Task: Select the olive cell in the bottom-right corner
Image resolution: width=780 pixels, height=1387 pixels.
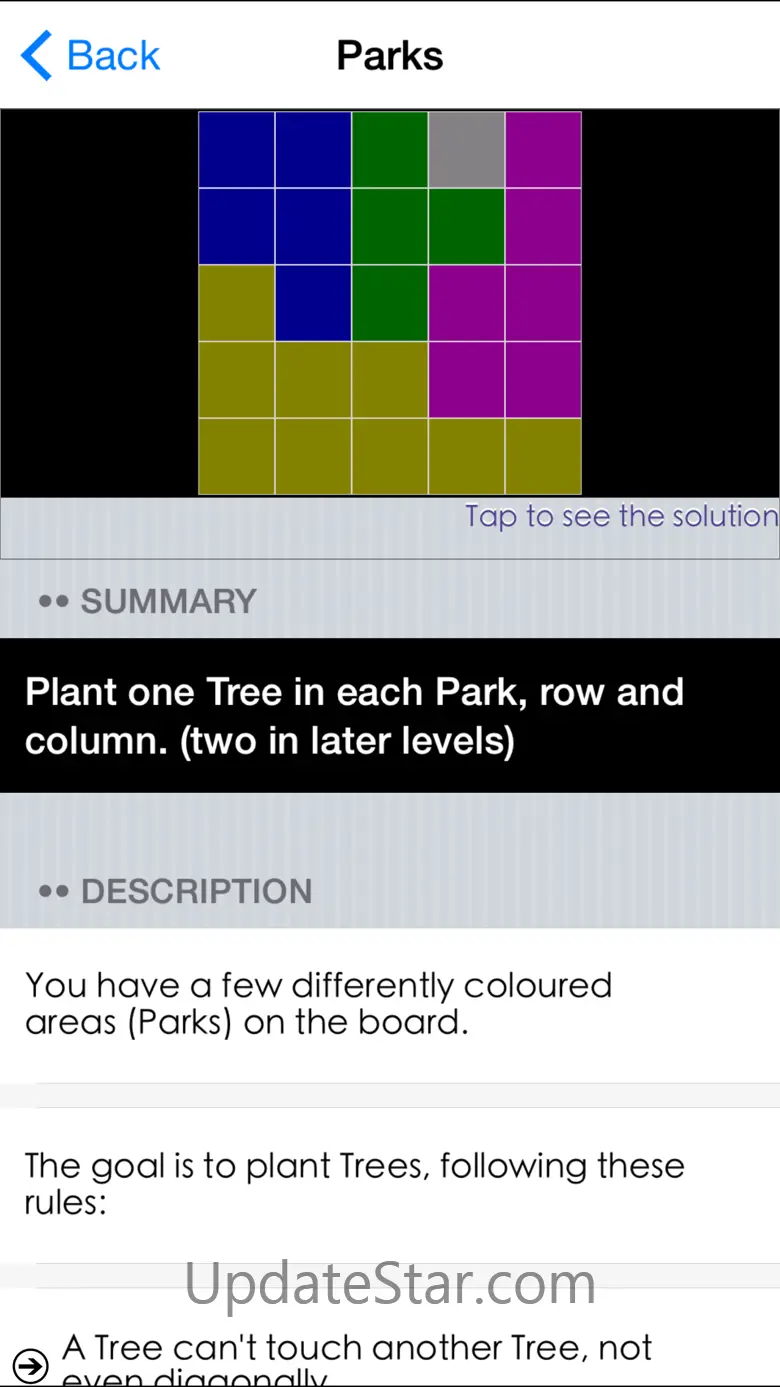Action: tap(543, 456)
